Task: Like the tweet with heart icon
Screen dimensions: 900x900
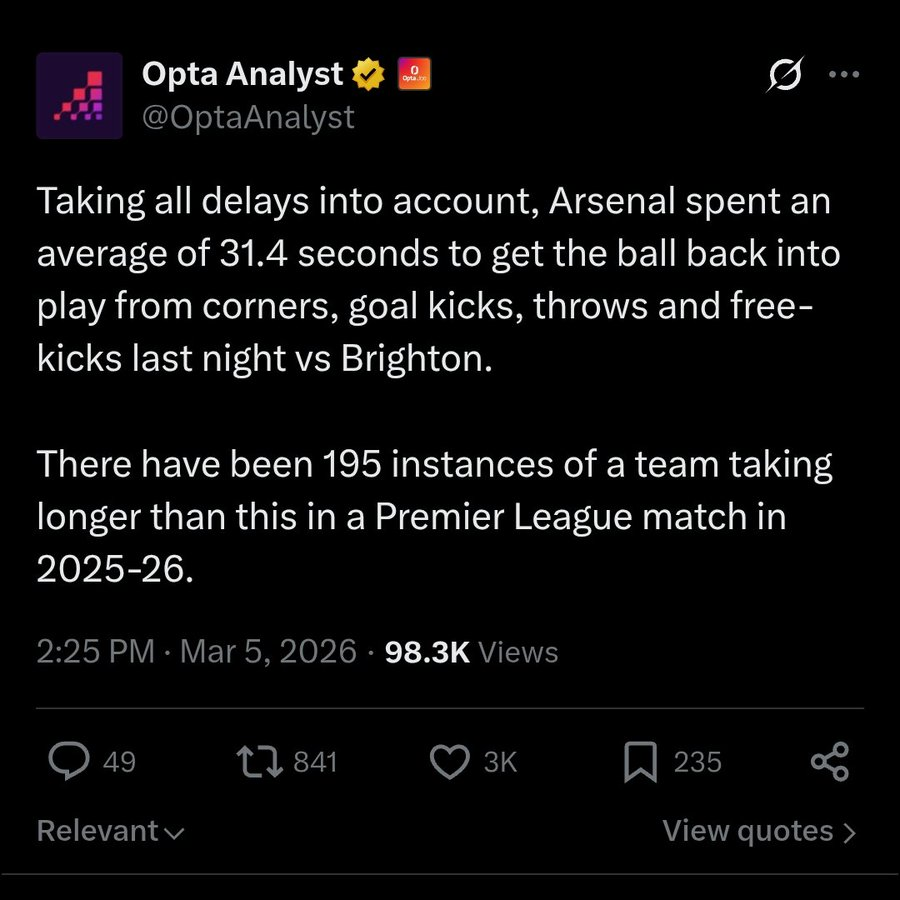Action: pos(450,762)
